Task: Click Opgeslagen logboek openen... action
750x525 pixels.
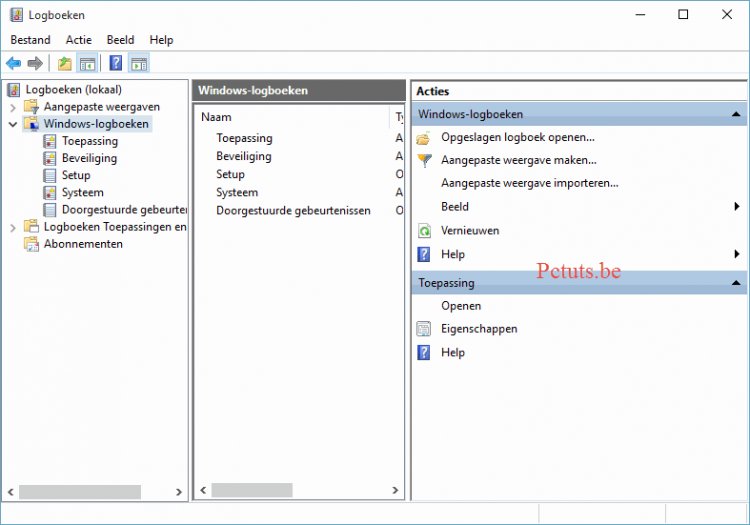Action: point(518,137)
